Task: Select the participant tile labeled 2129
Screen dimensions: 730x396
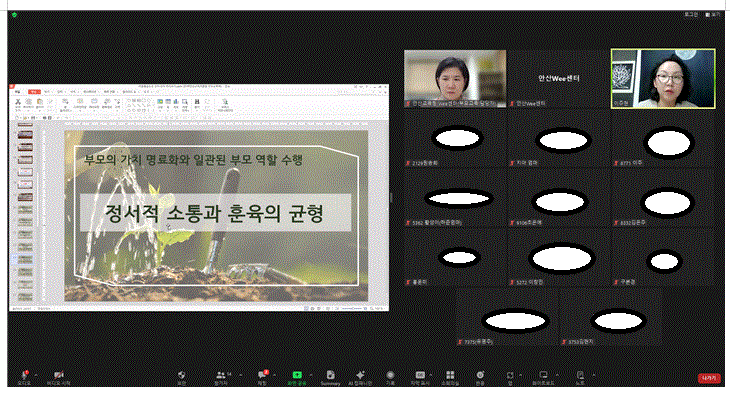Action: 455,139
